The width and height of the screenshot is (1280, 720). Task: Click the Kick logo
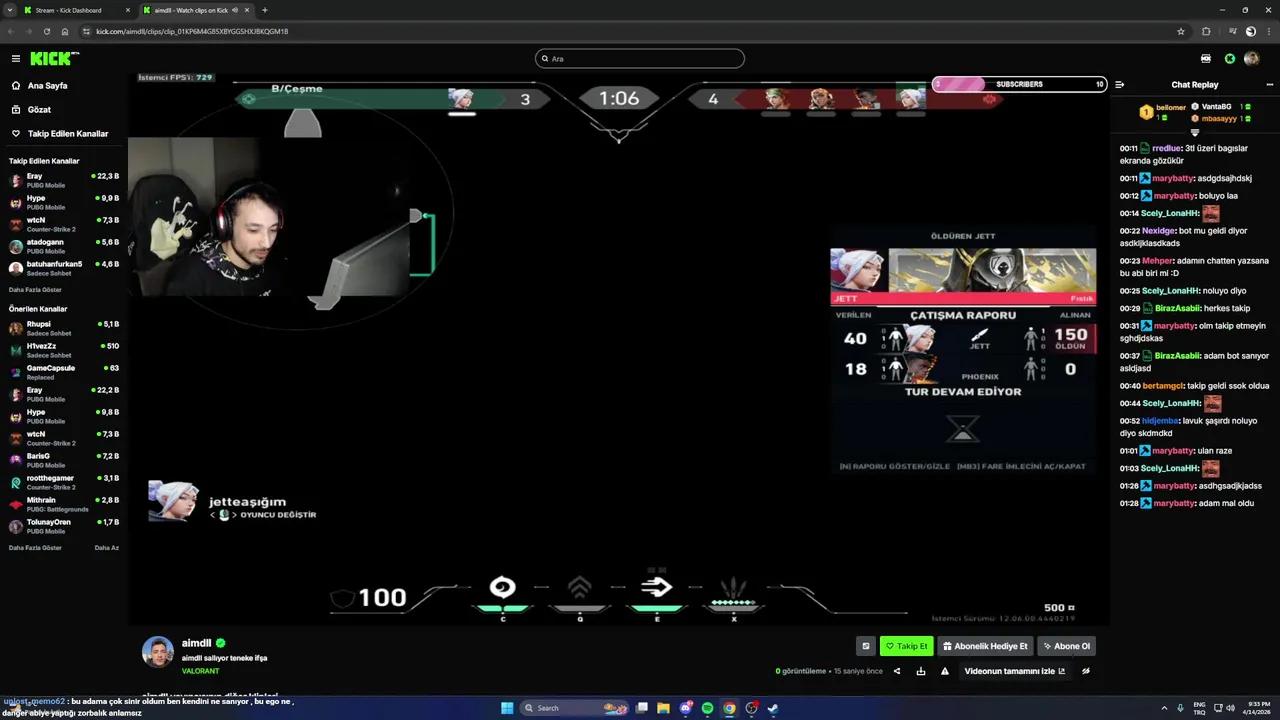tap(54, 59)
